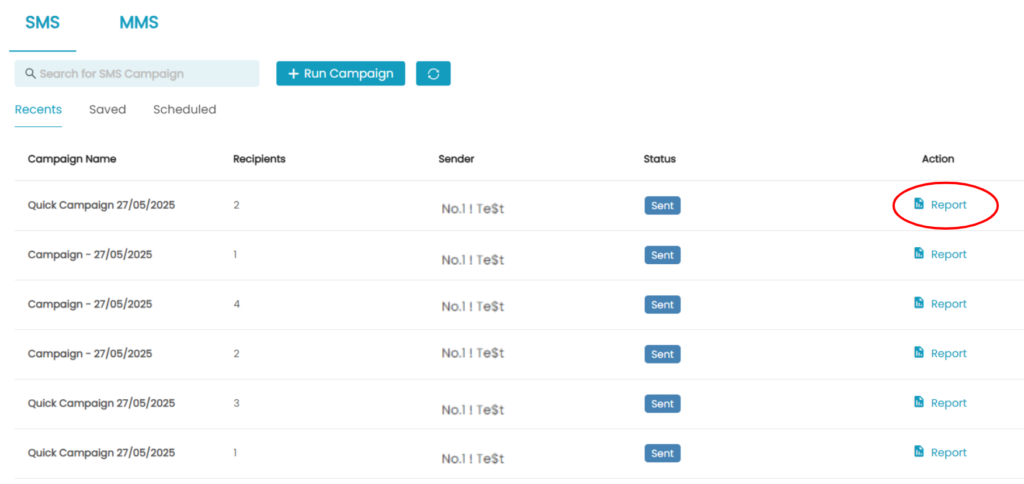Show the Scheduled campaigns tab
Screen dimensions: 1024x484
pos(185,110)
